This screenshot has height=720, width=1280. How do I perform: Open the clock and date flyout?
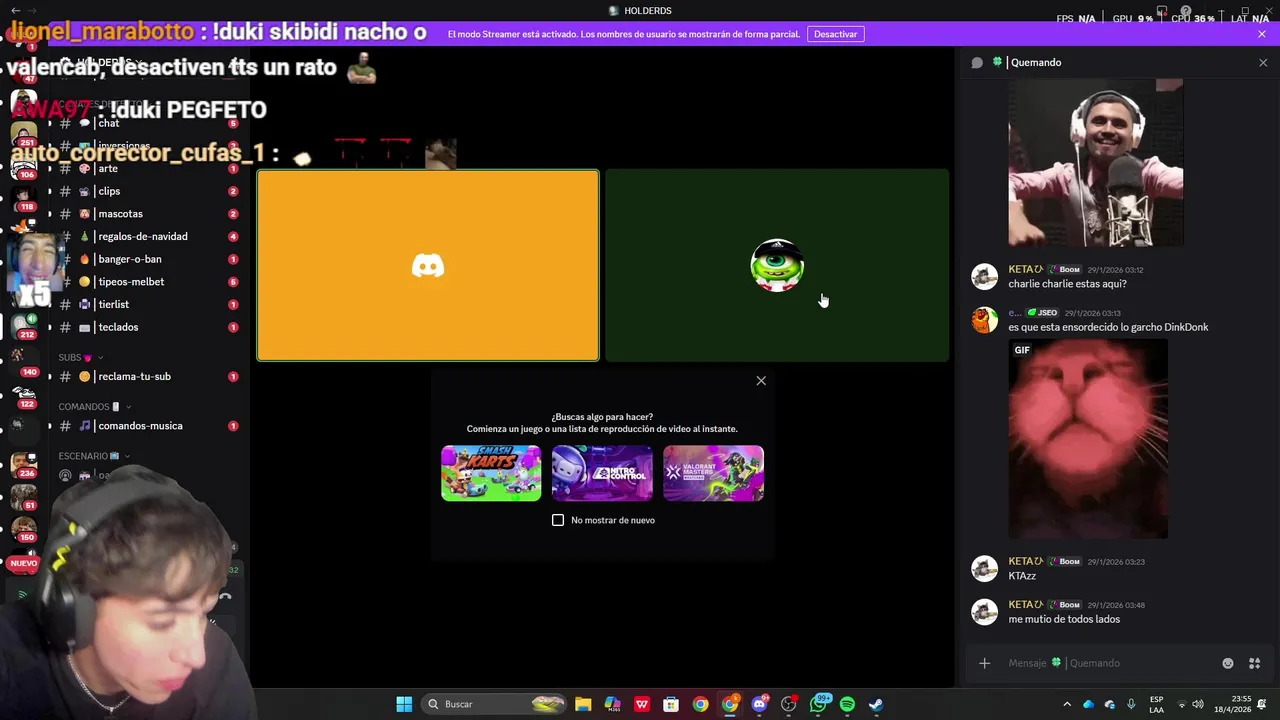point(1232,704)
